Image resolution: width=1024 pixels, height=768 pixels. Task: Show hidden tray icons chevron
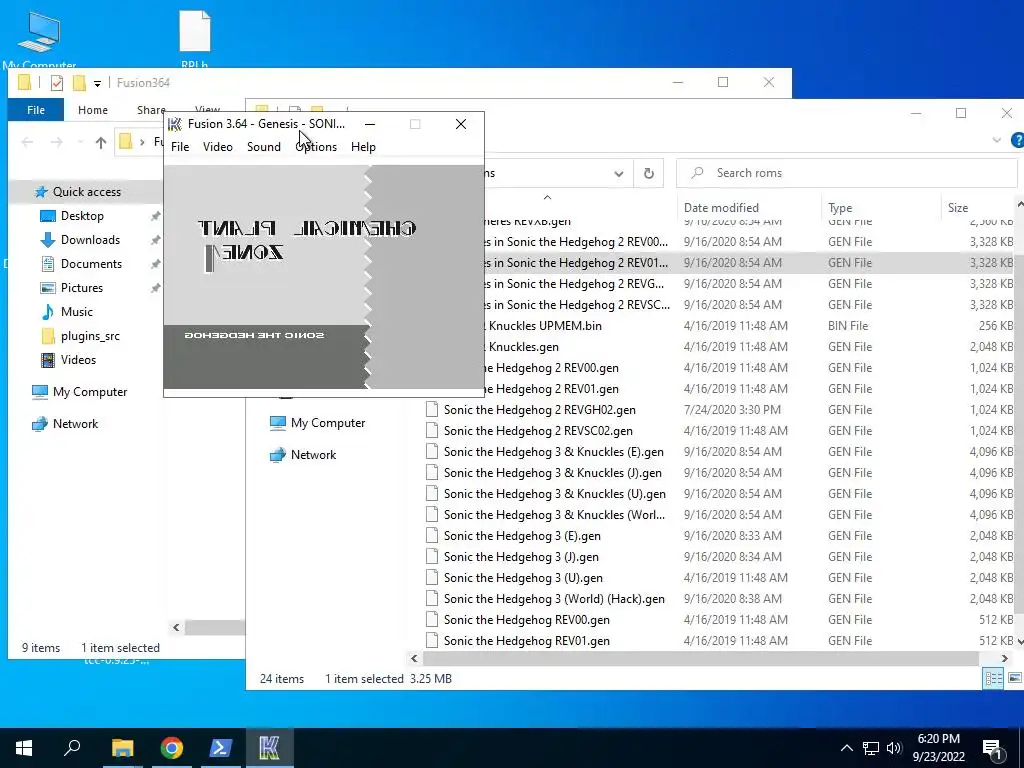coord(846,748)
